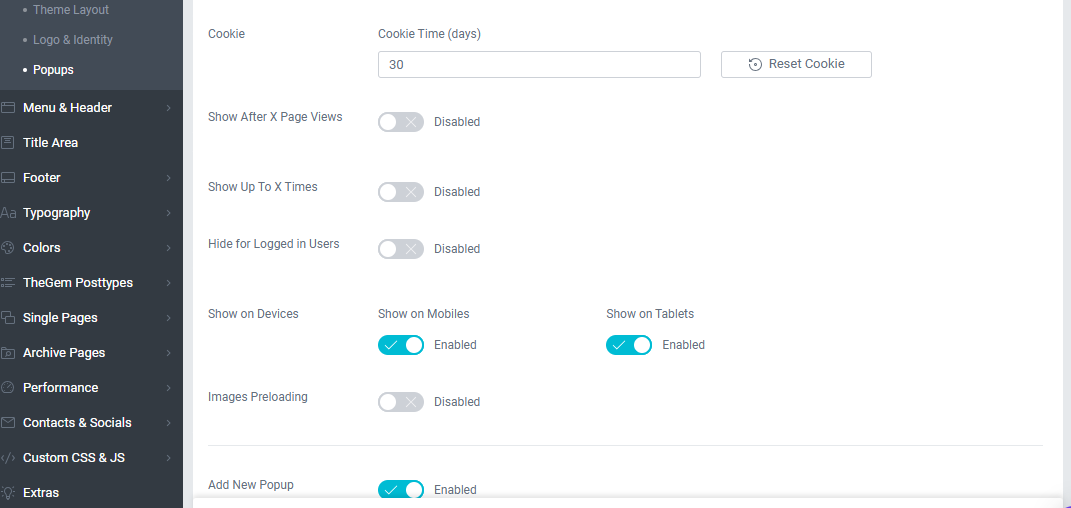Click the Extras lightbulb icon
This screenshot has width=1071, height=508.
tap(8, 492)
